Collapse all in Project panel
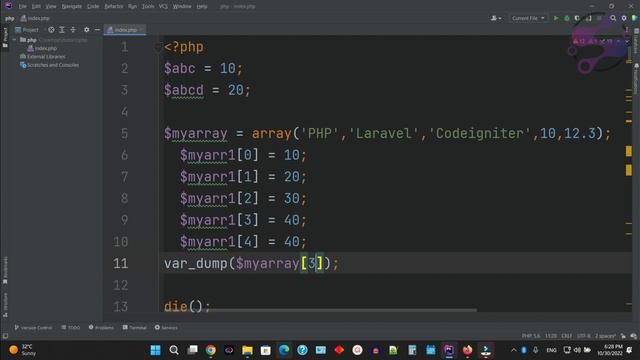 (x=73, y=30)
